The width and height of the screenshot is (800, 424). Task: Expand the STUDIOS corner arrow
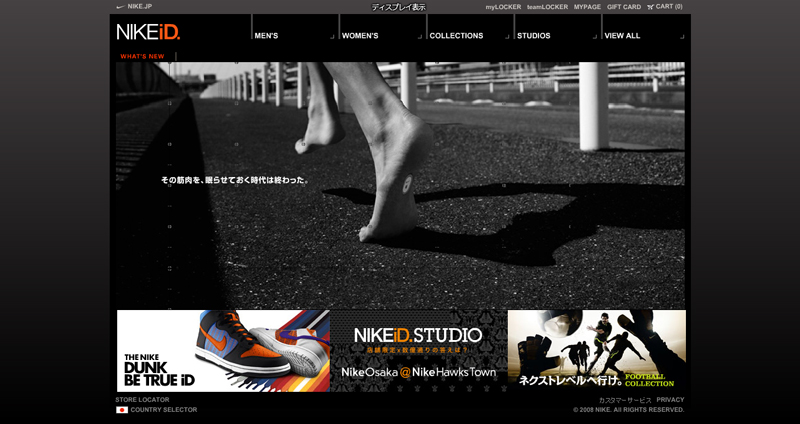pos(595,37)
